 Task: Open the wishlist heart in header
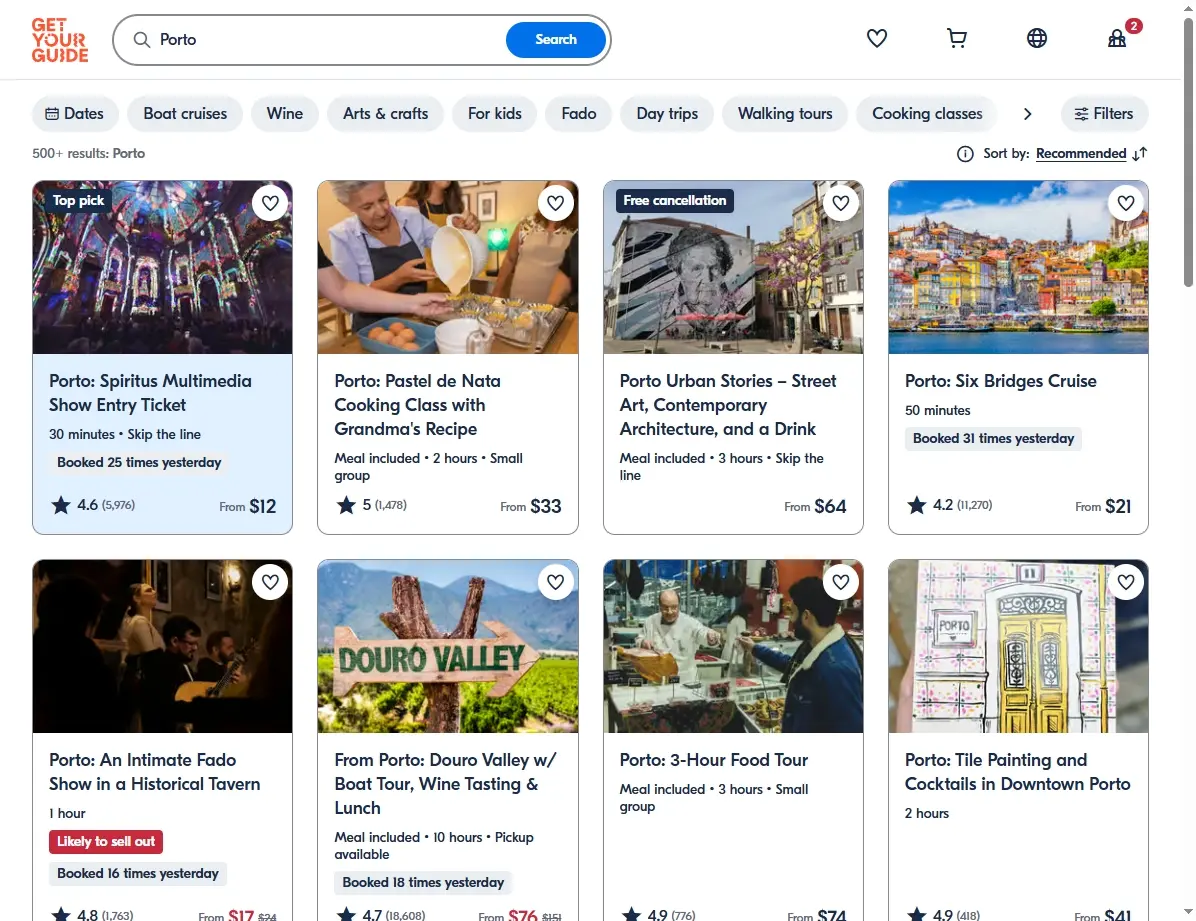(x=876, y=38)
